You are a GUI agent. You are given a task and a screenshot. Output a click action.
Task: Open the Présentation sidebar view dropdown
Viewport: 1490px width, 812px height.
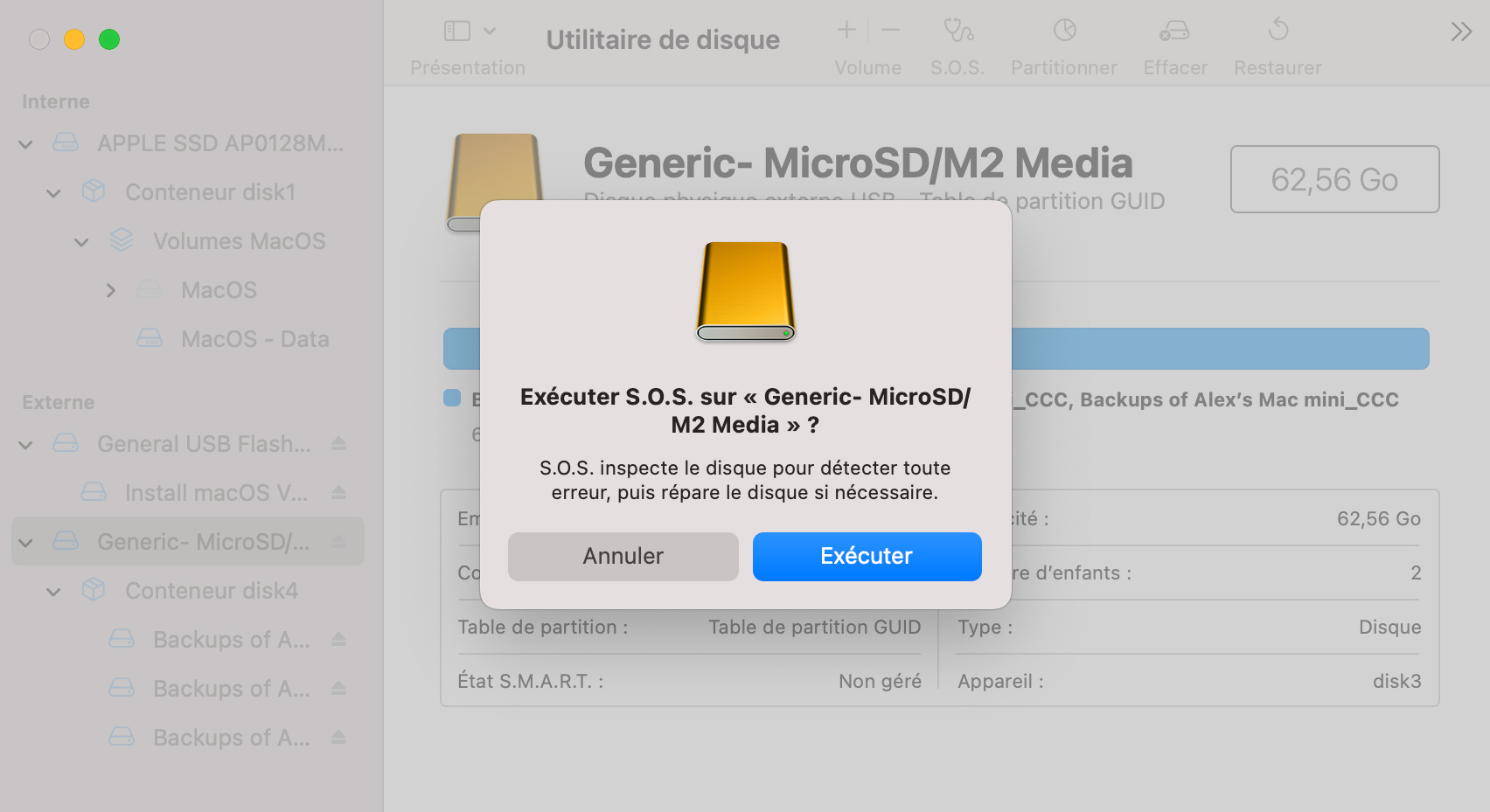[470, 31]
